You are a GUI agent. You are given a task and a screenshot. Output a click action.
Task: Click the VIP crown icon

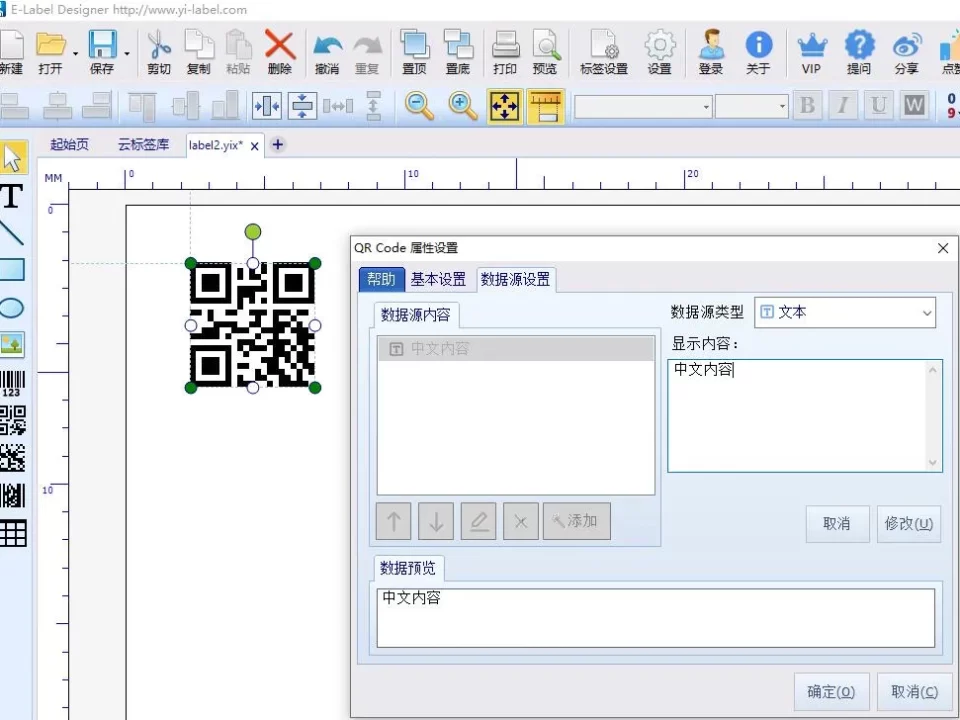coord(811,51)
